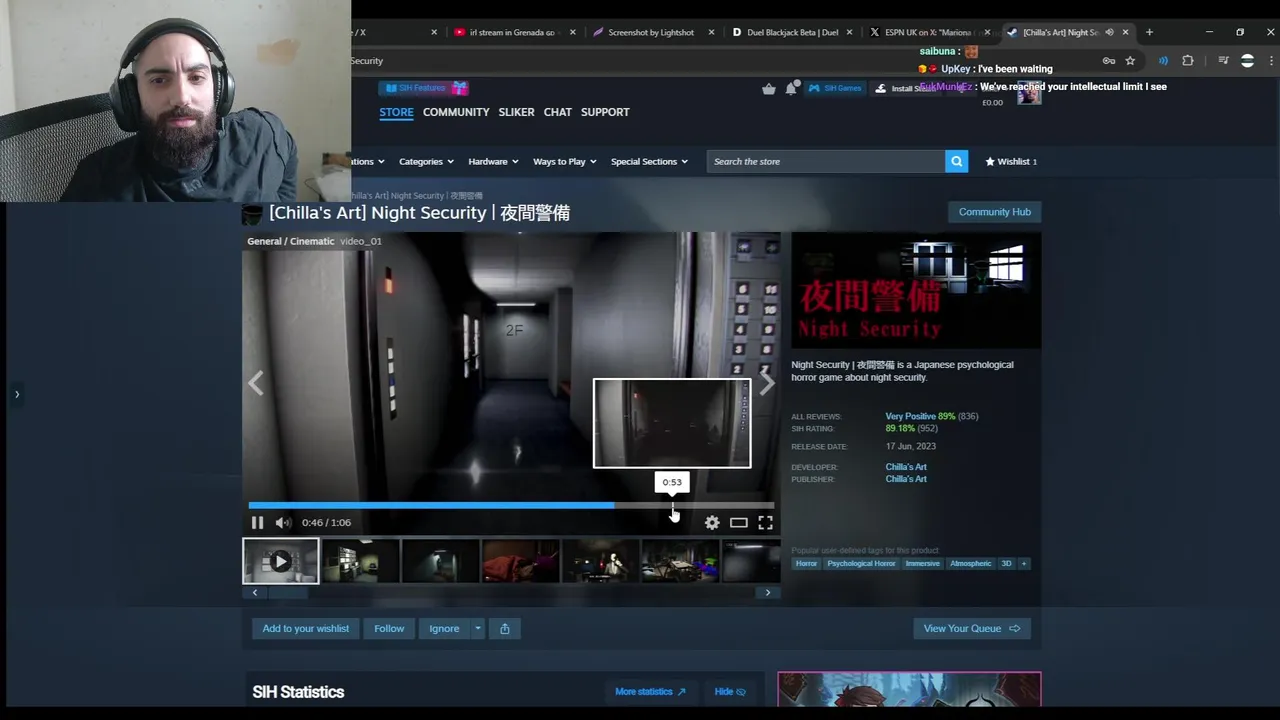The height and width of the screenshot is (720, 1280).
Task: Select the first video thumbnail with play icon
Action: [281, 561]
